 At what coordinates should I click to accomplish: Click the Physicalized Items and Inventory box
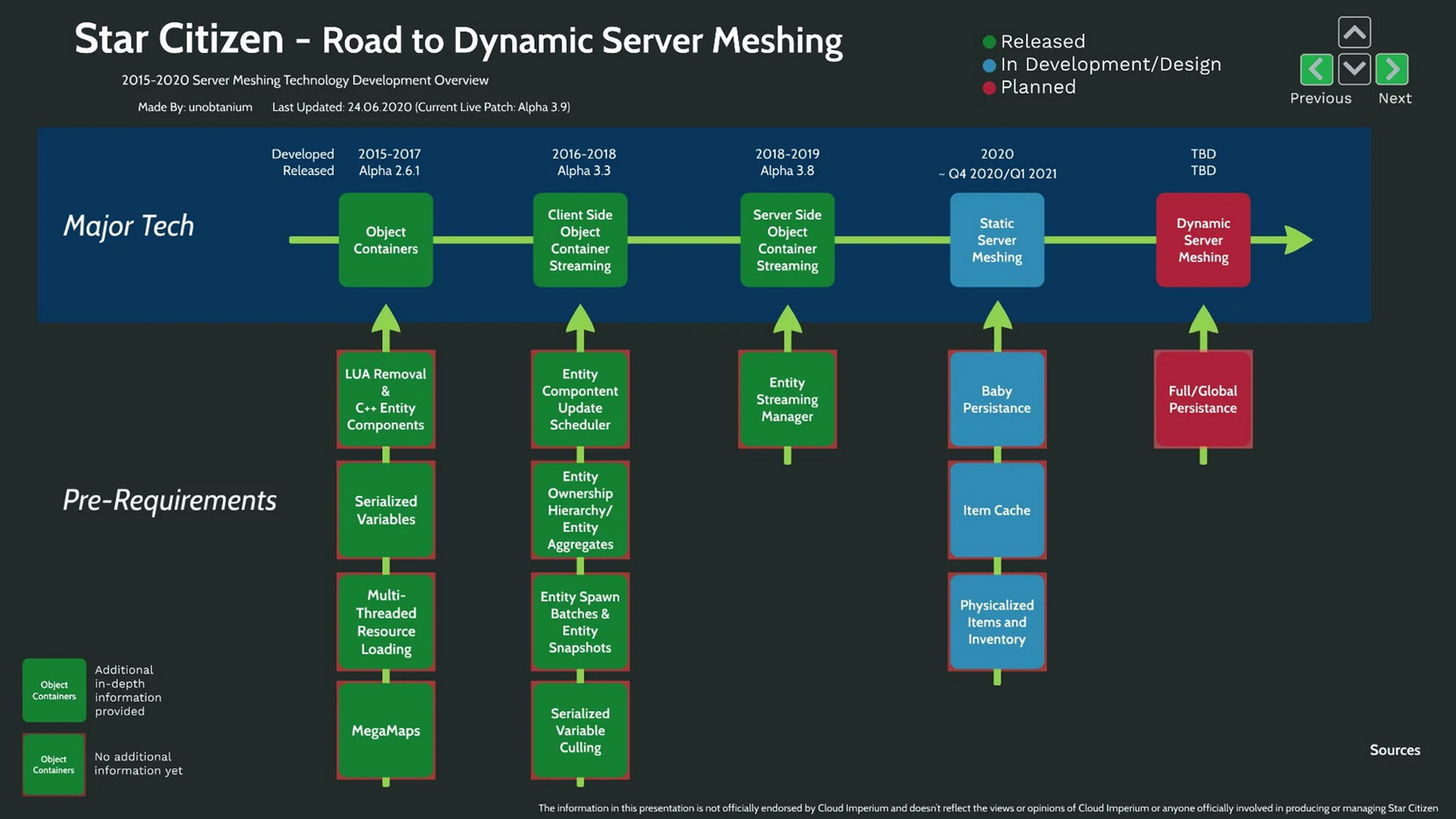996,622
